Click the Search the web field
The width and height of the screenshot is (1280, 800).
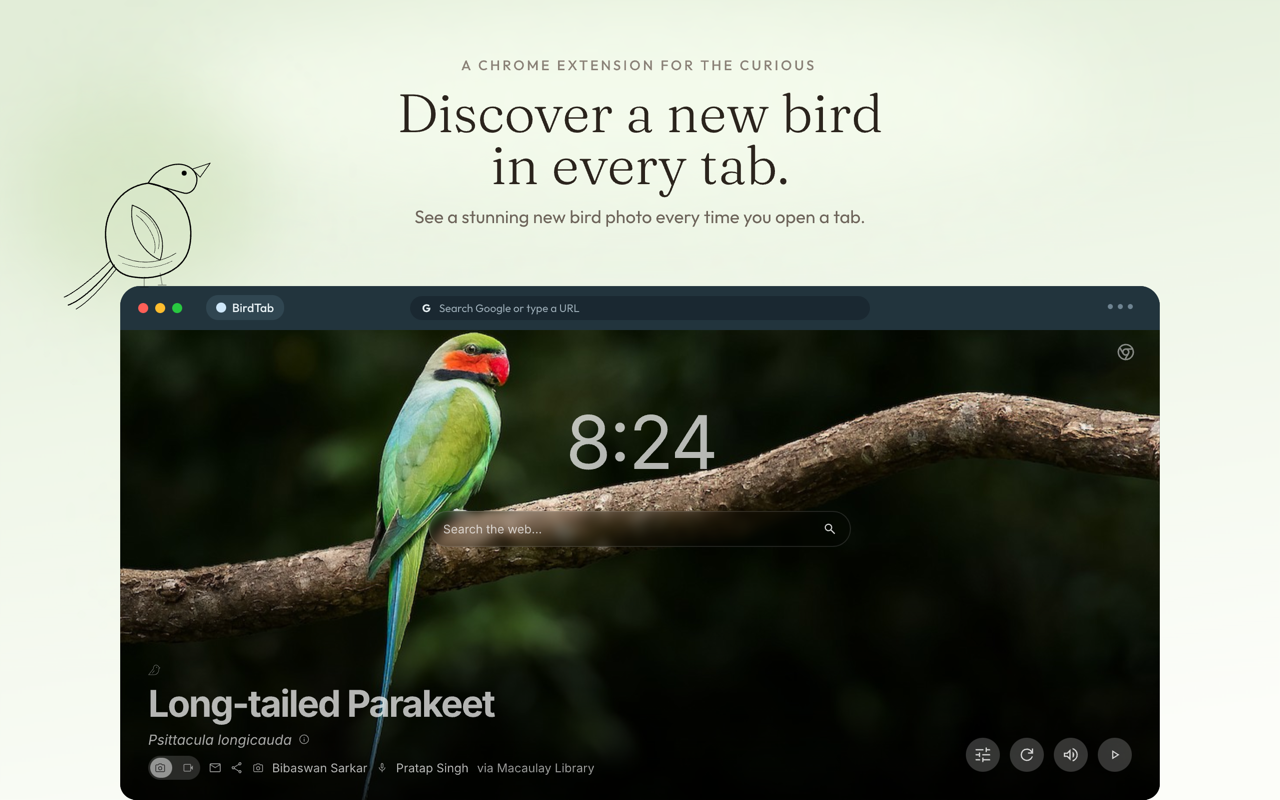[640, 529]
